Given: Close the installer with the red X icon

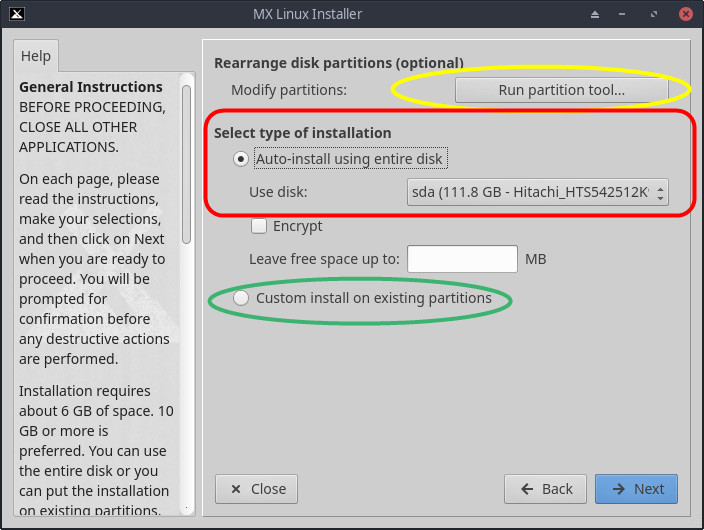Looking at the screenshot, I should pyautogui.click(x=686, y=14).
